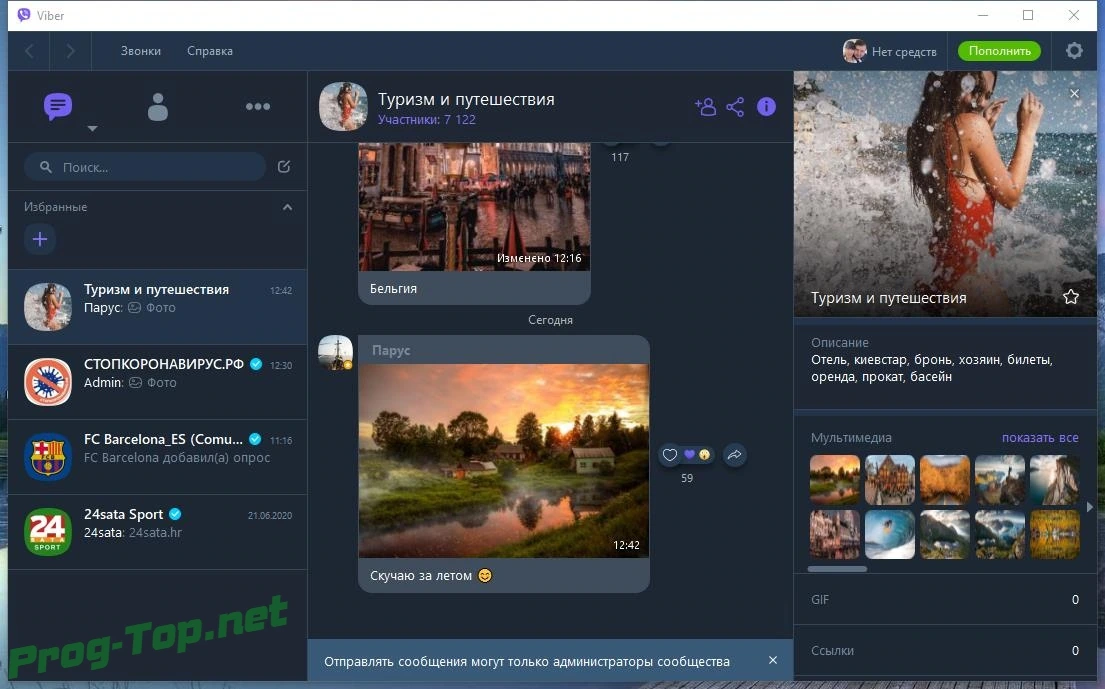Click показать все multimedia link
The height and width of the screenshot is (689, 1105).
coord(1040,437)
